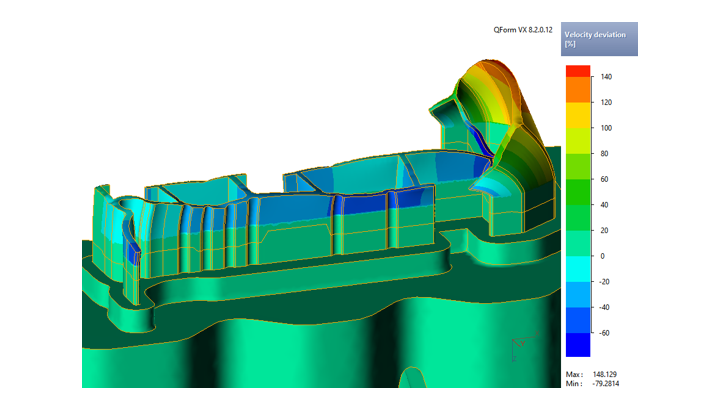Click the legend scale value -60
720x410 pixels.
click(x=604, y=333)
